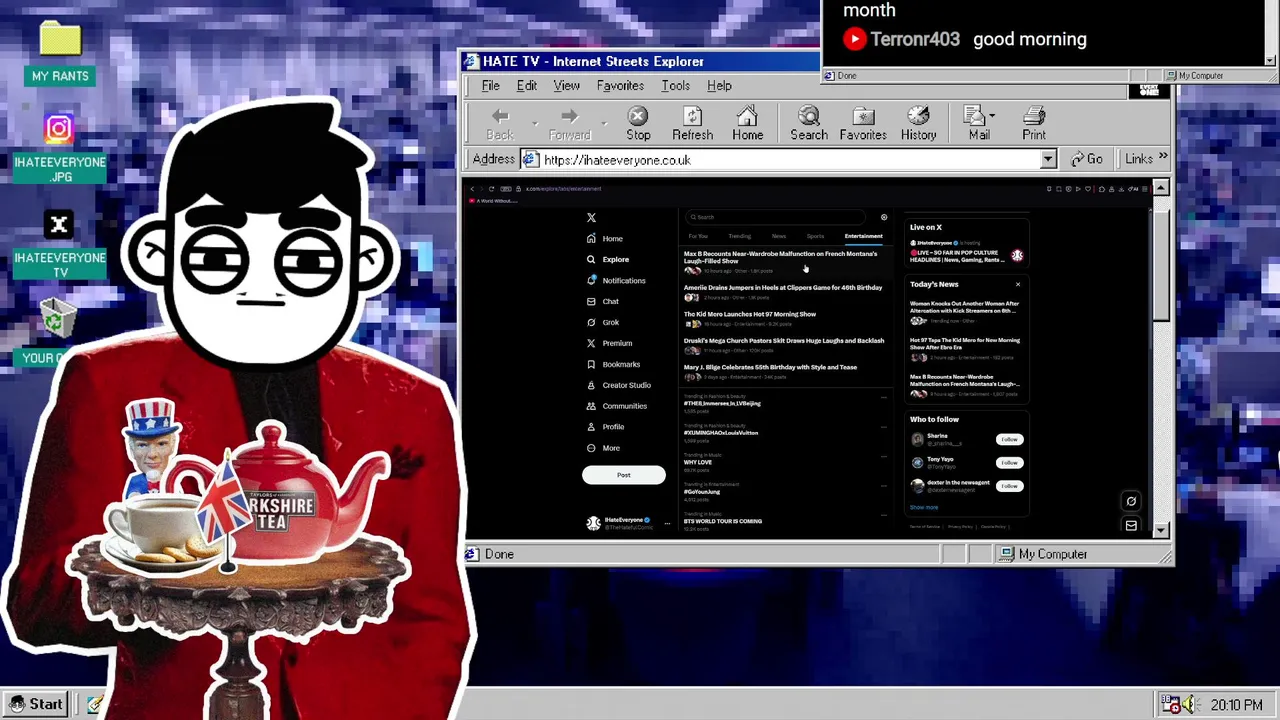Open the Start menu
This screenshot has height=720, width=1280.
coord(37,704)
